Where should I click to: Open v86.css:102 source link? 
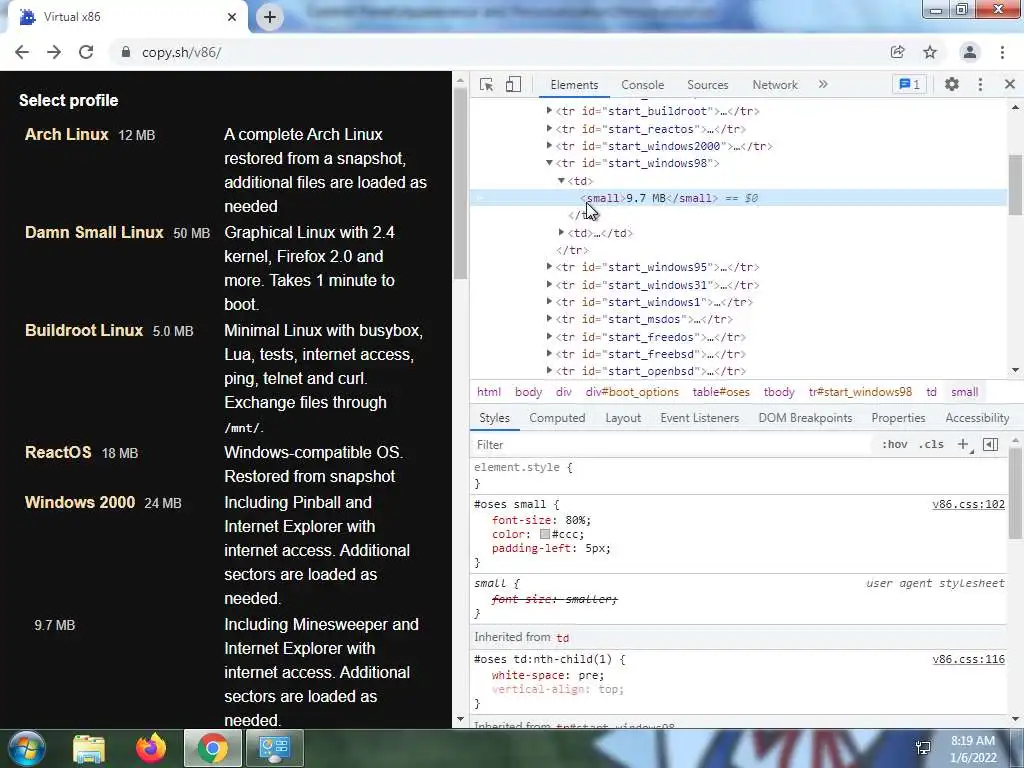[x=968, y=504]
